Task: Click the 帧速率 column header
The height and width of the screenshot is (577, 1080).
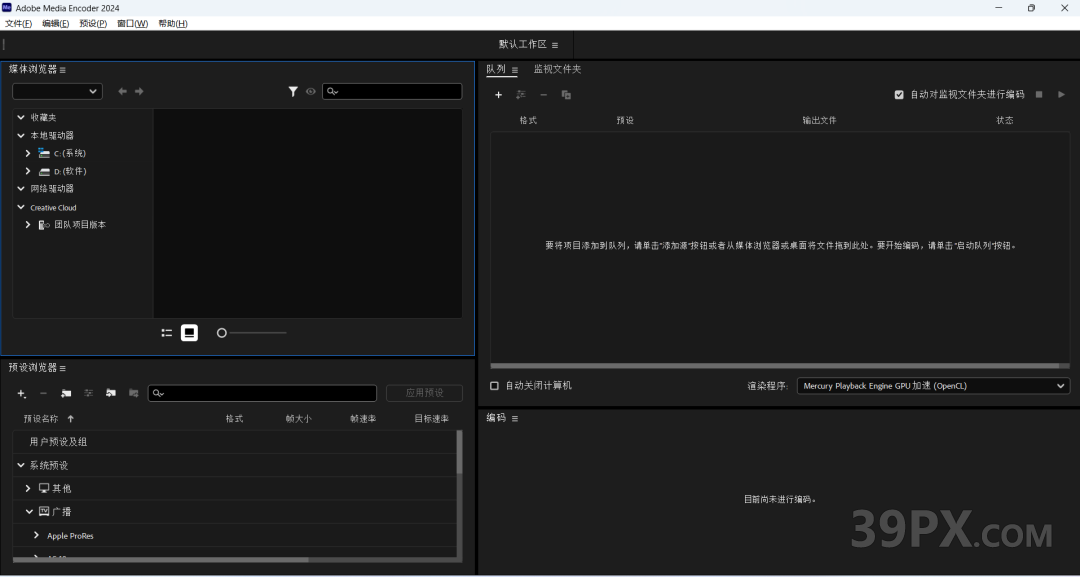Action: point(363,419)
